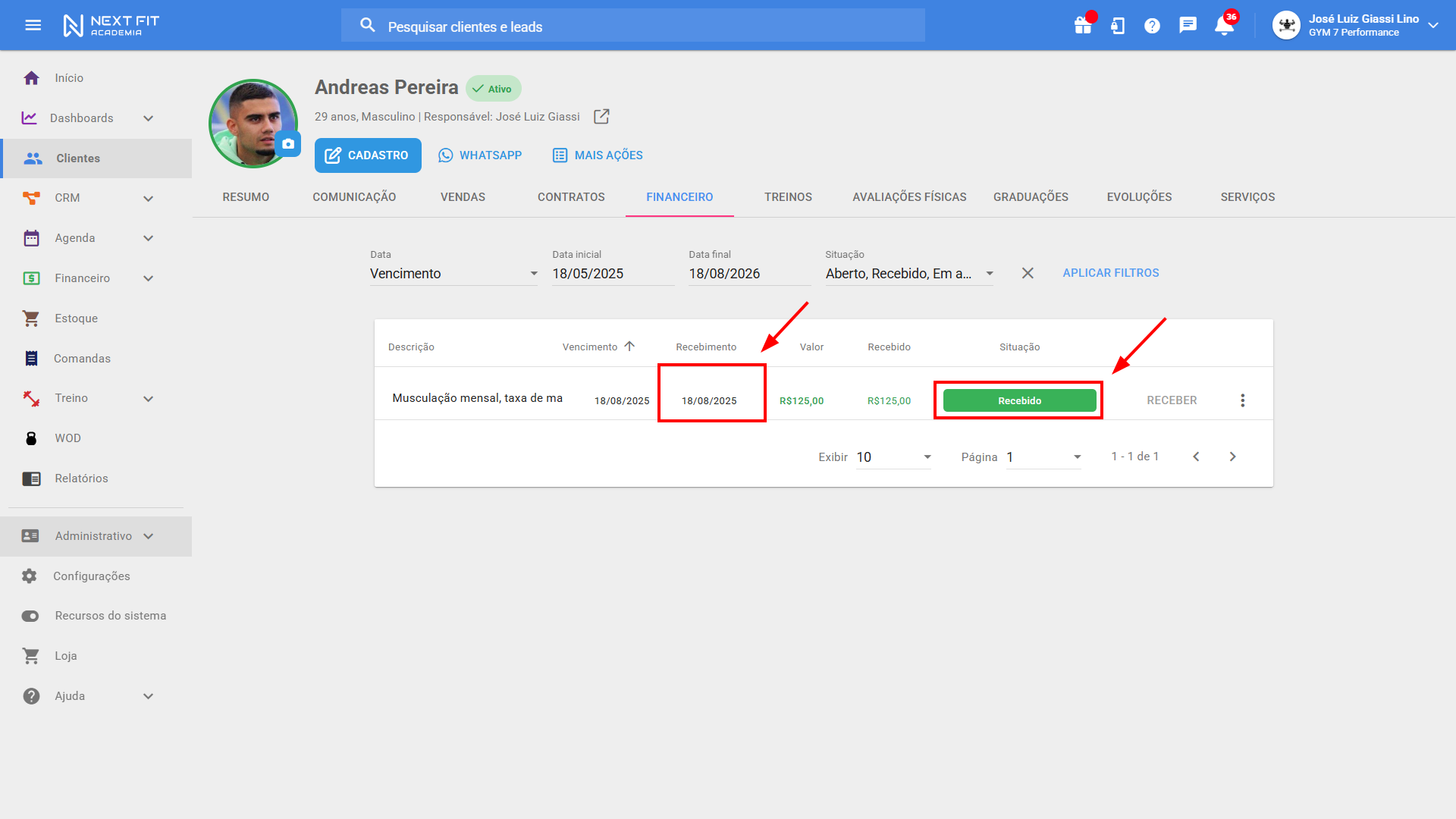Viewport: 1456px width, 819px height.
Task: Open the Situação filter dropdown
Action: 908,274
